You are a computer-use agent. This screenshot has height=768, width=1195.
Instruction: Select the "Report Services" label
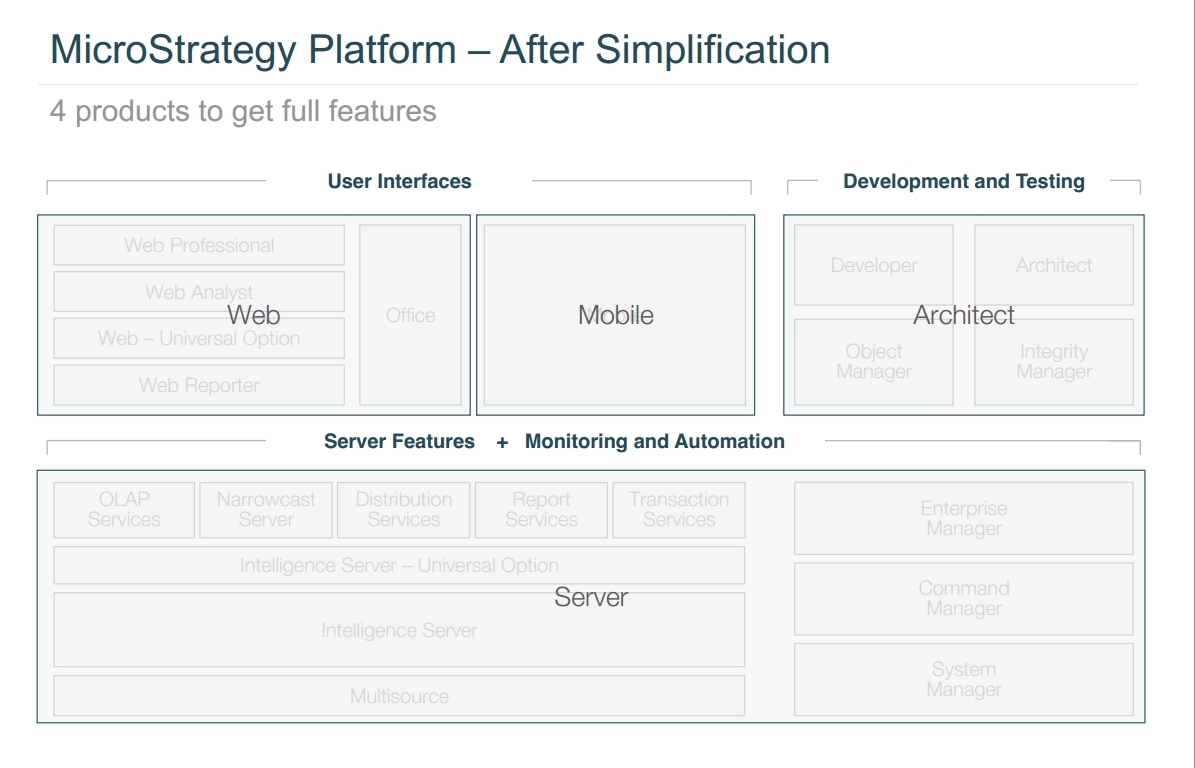point(542,509)
